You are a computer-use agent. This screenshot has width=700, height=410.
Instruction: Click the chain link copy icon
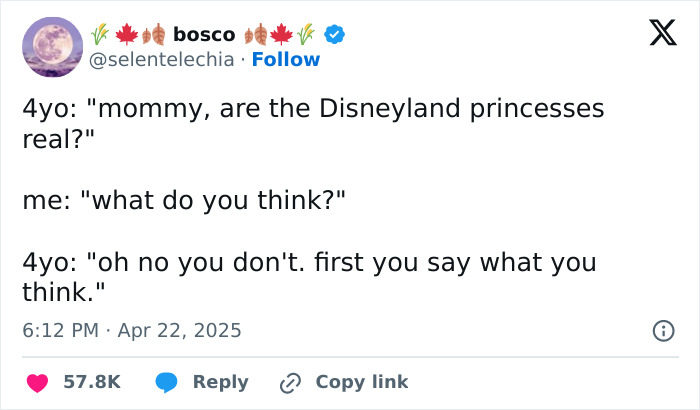[x=292, y=382]
